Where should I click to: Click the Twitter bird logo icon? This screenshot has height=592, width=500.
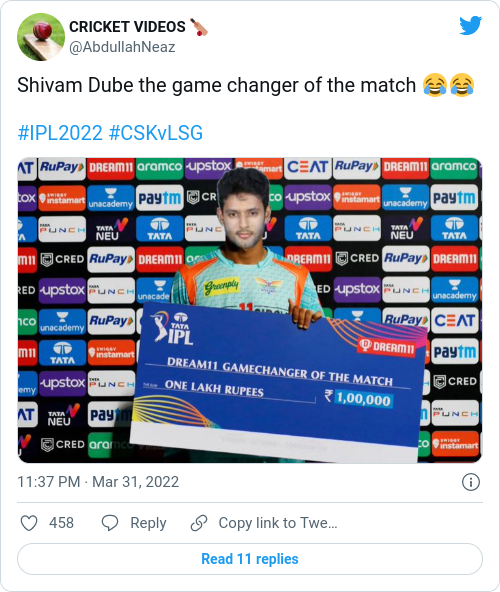pos(471,26)
